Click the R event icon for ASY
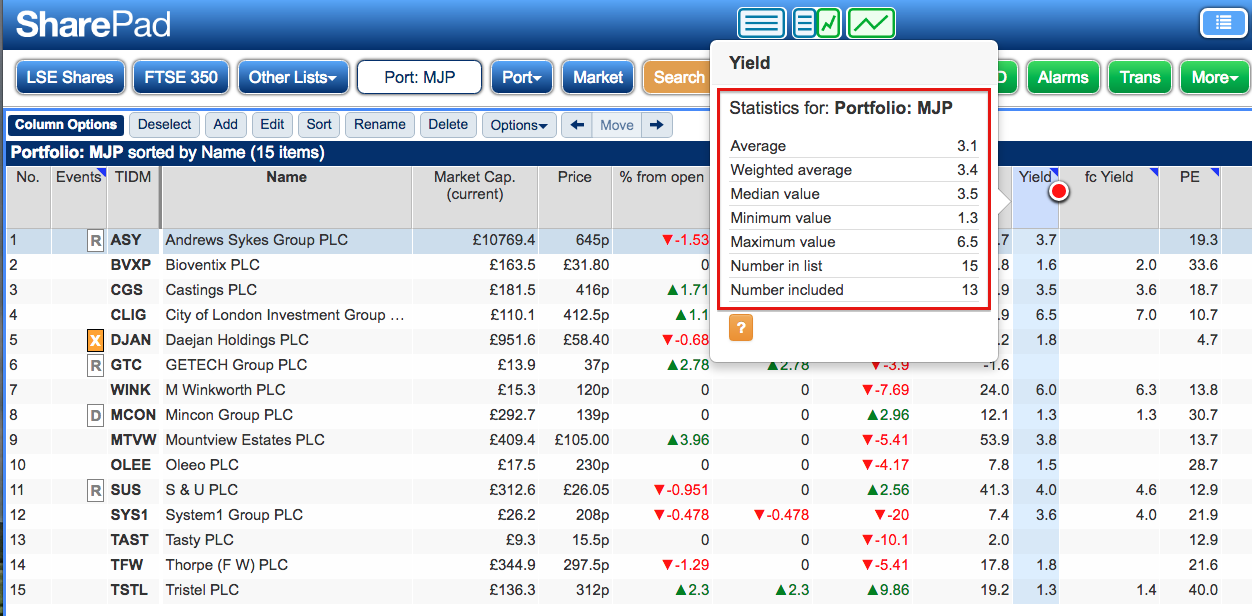Viewport: 1252px width, 616px height. (x=95, y=240)
